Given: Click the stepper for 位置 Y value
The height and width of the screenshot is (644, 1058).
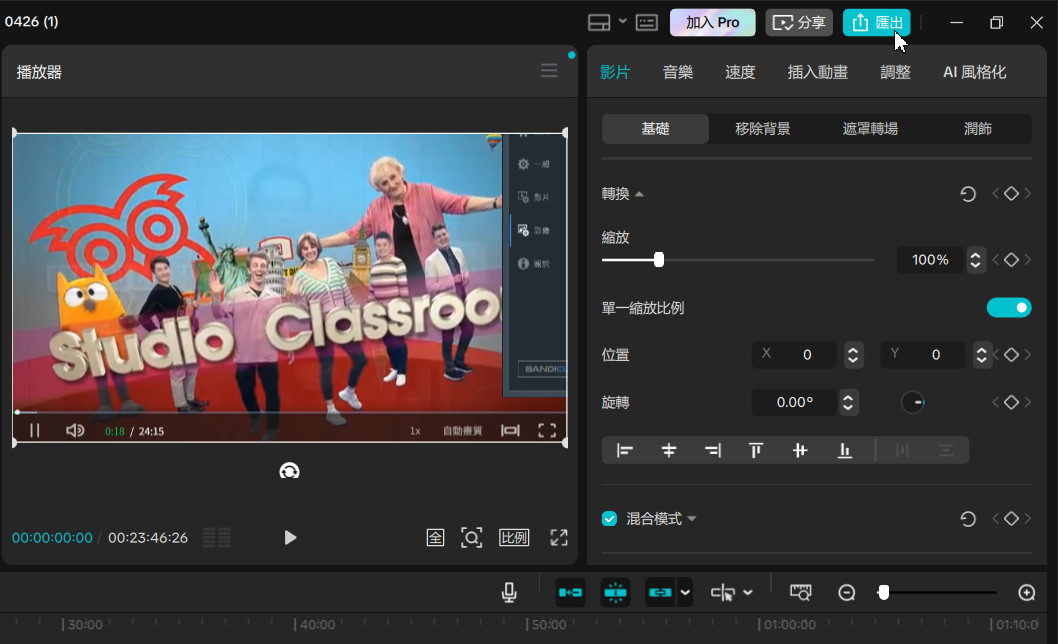Looking at the screenshot, I should point(982,354).
